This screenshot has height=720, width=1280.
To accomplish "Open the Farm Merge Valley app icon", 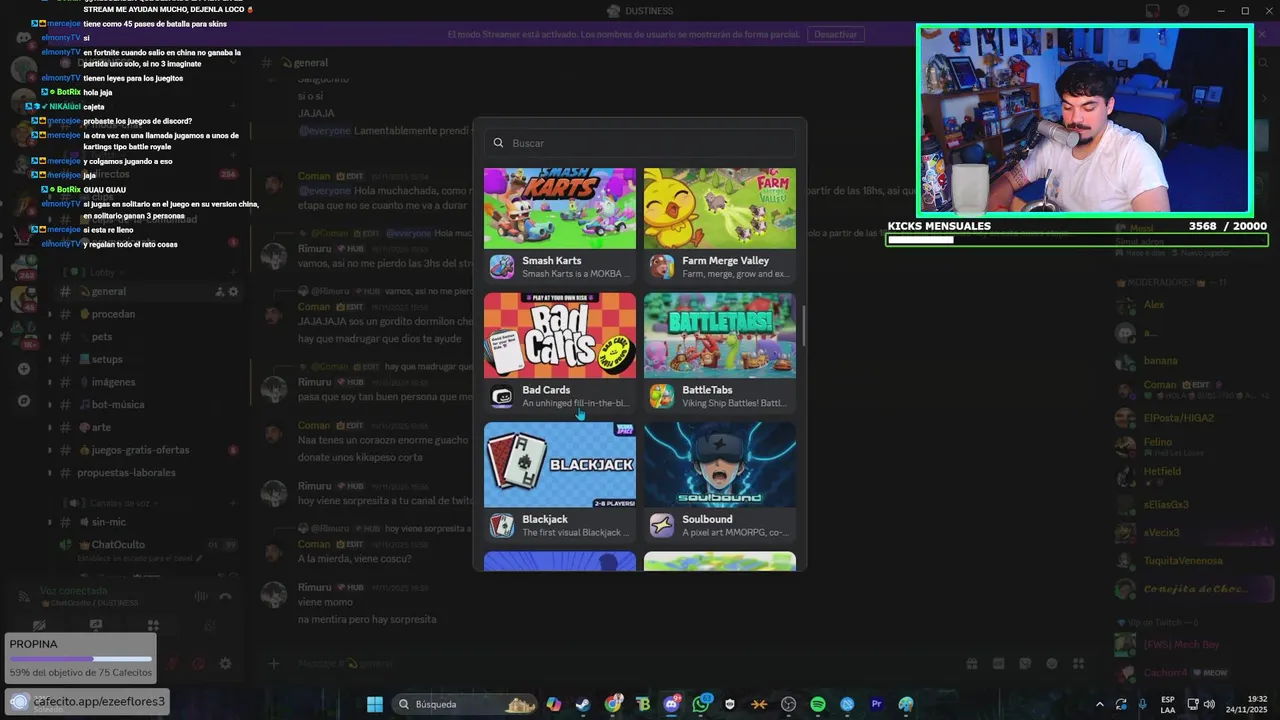I will tap(661, 267).
